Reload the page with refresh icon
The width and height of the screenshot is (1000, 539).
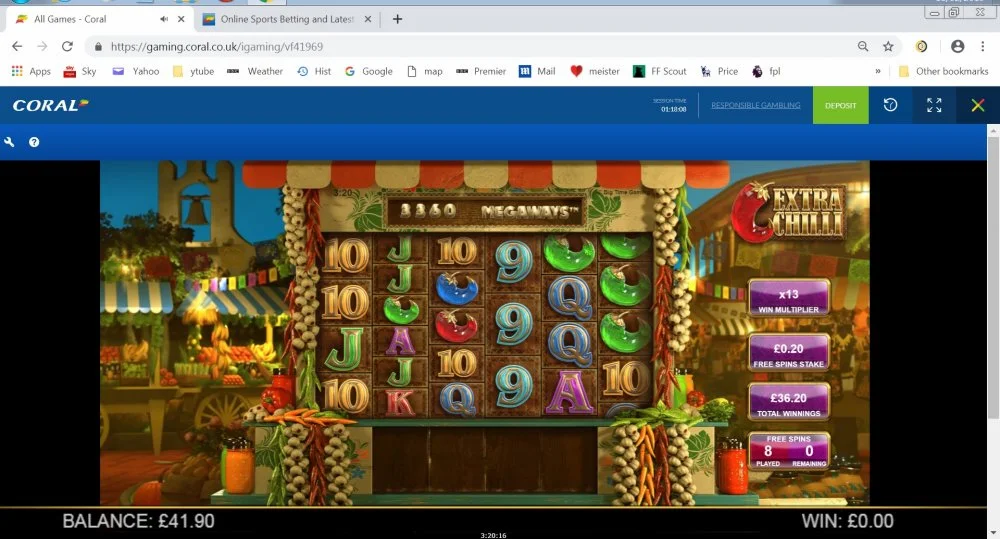[x=67, y=46]
